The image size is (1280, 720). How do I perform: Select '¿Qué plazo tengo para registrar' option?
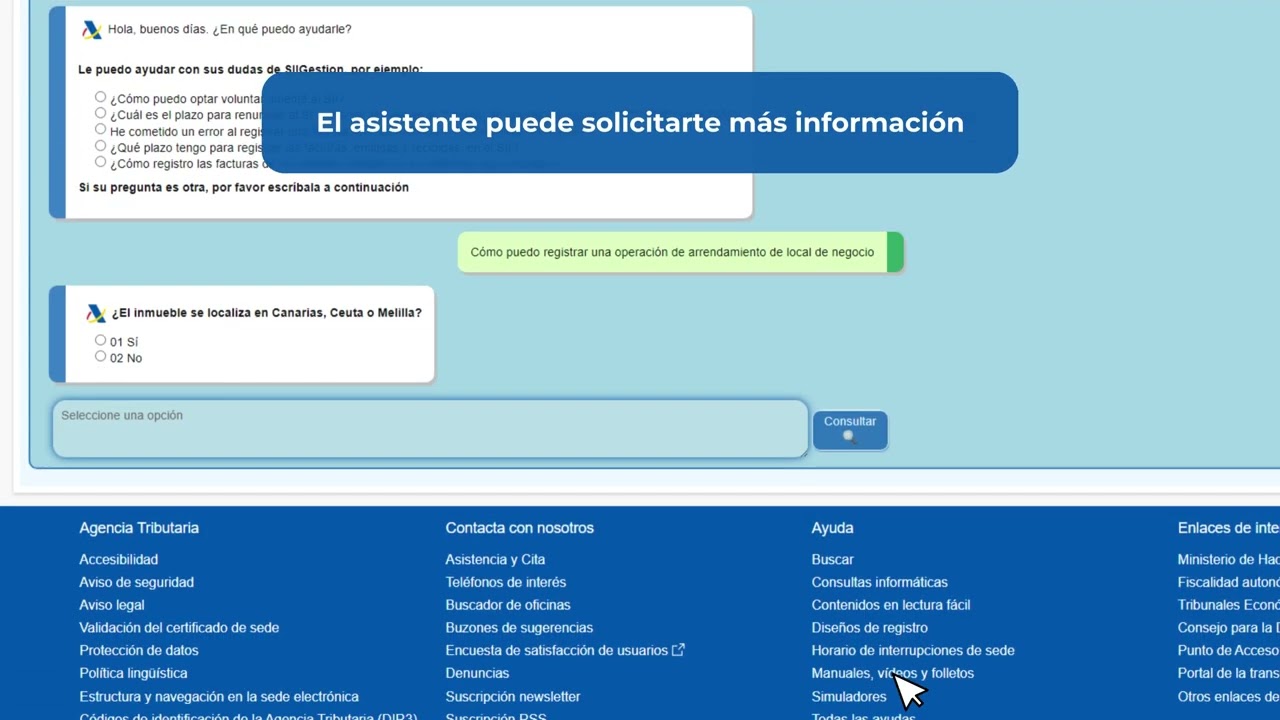(100, 146)
